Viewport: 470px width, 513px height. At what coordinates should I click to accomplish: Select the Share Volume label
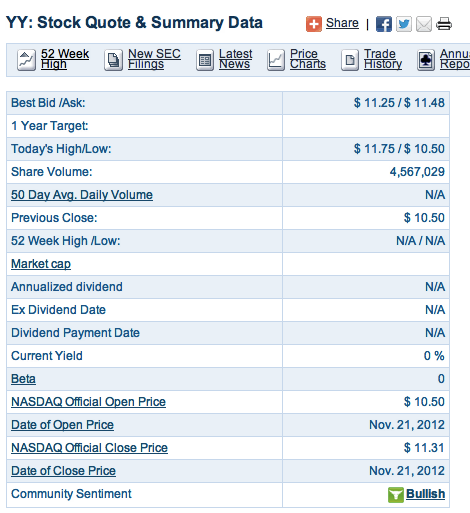[52, 172]
